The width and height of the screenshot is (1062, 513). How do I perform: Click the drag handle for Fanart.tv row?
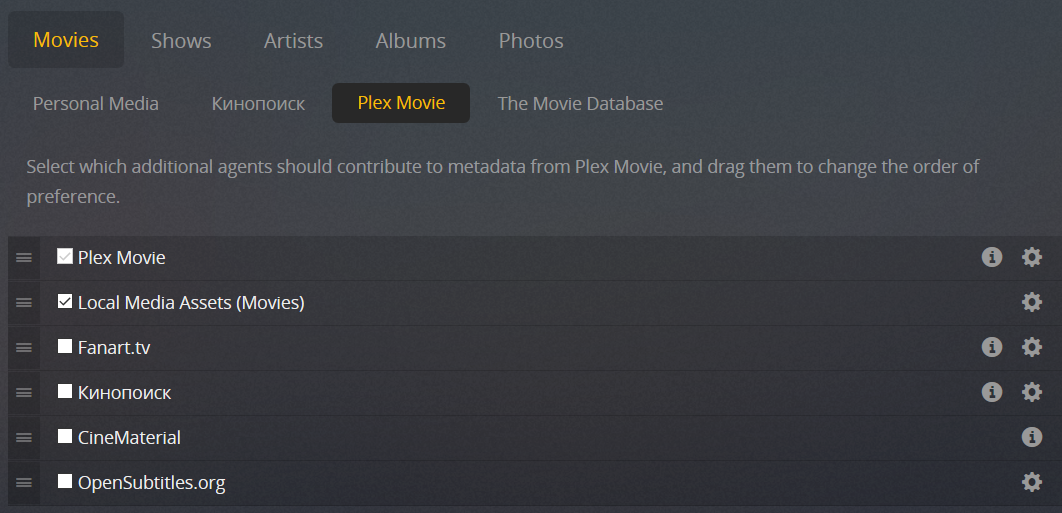click(24, 347)
